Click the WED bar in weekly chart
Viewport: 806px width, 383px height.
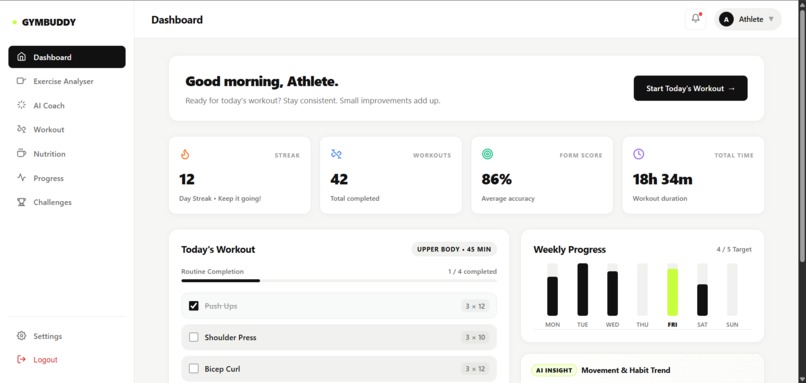(612, 293)
